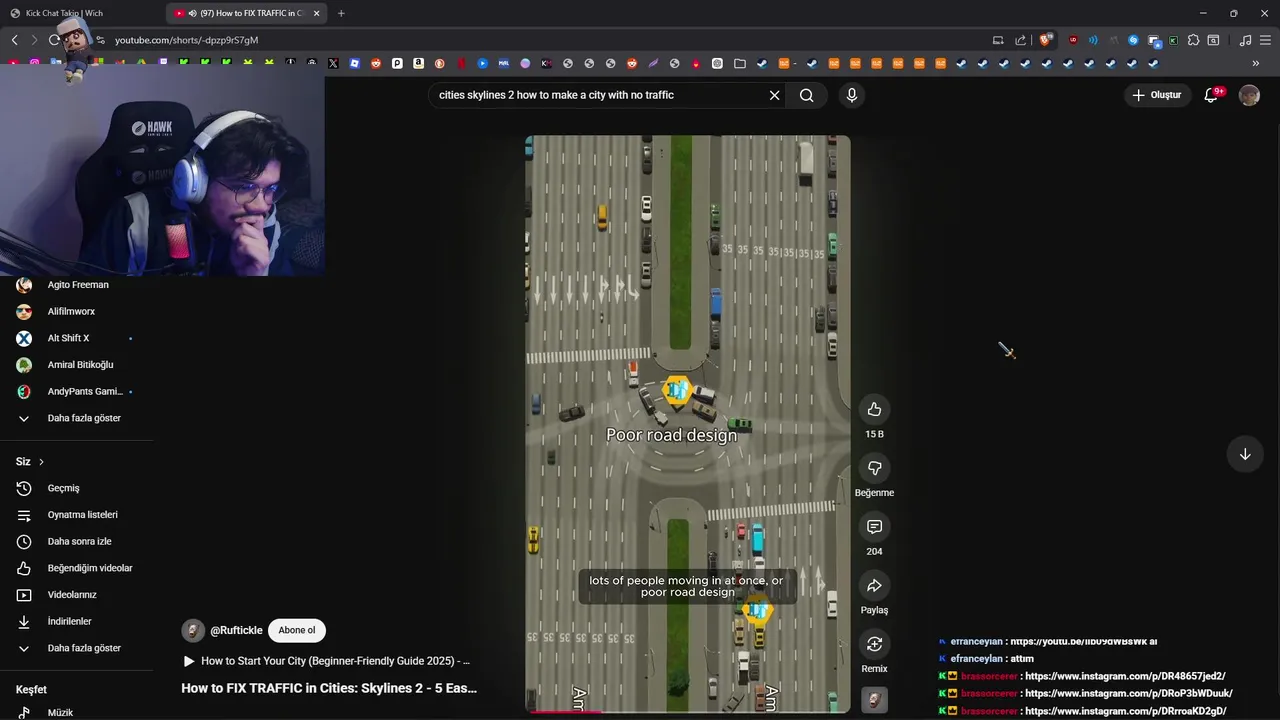Share the short via Paylaş icon
This screenshot has height=720, width=1280.
pyautogui.click(x=874, y=586)
